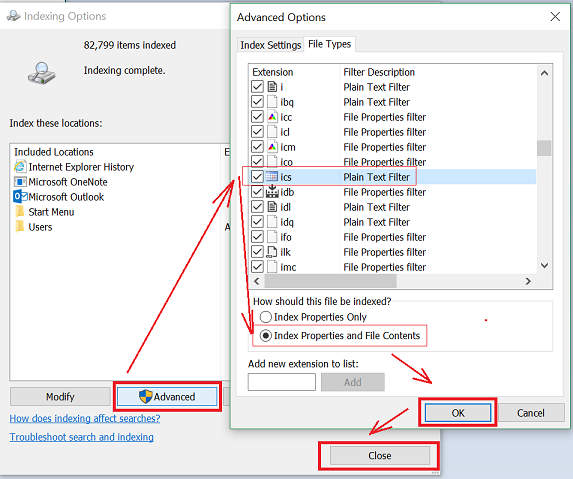Click the idb download file icon
Viewport: 573px width, 479px height.
tap(272, 192)
